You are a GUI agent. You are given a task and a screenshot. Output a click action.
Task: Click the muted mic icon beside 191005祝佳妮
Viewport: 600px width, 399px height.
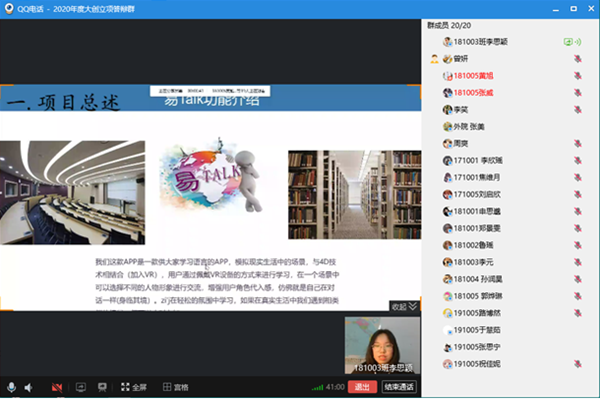pos(577,364)
